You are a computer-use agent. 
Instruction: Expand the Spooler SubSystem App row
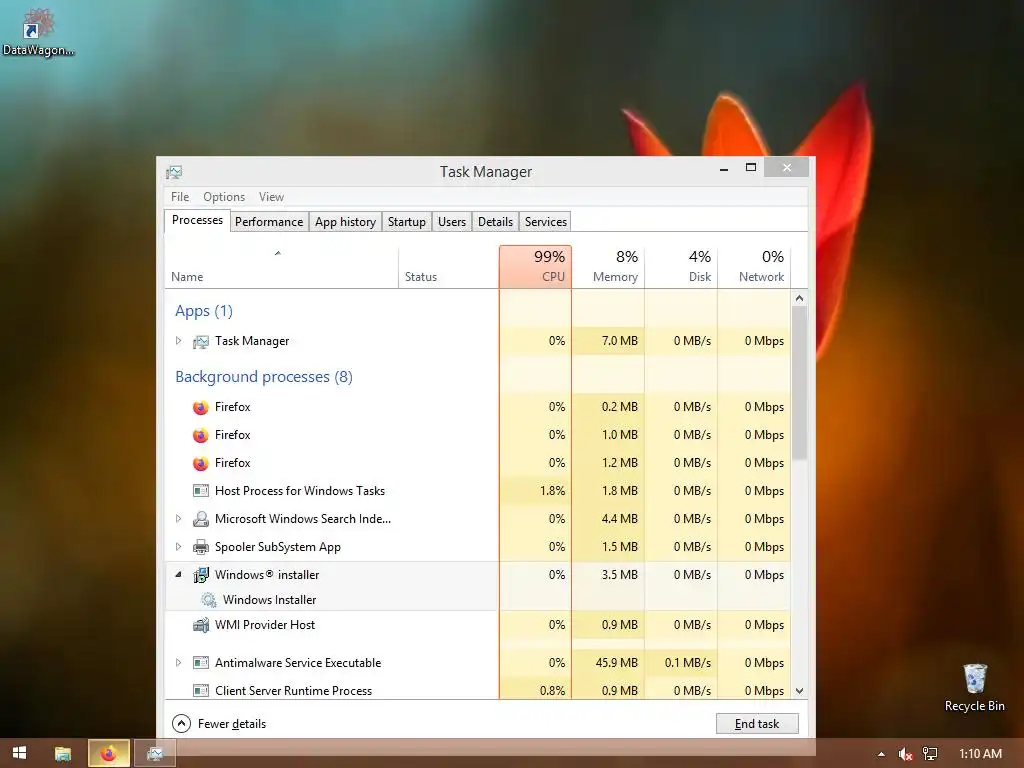click(178, 547)
